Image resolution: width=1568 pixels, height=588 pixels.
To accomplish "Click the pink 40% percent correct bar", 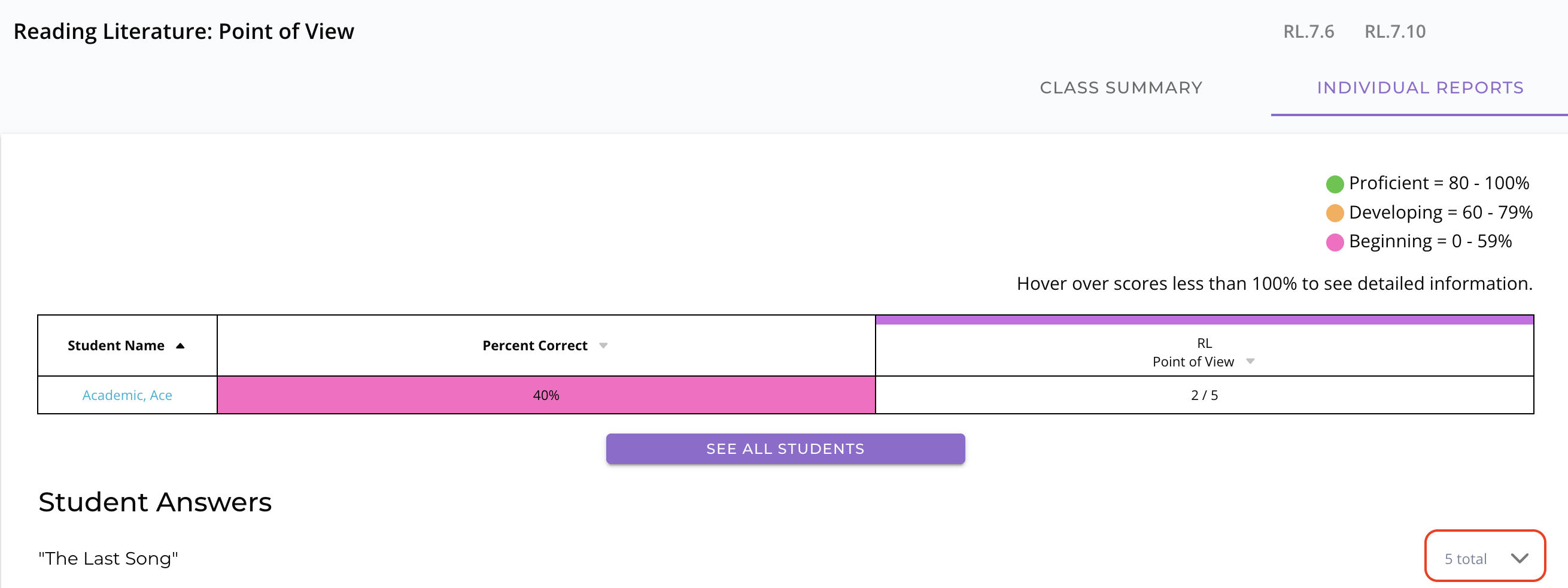I will coord(546,395).
